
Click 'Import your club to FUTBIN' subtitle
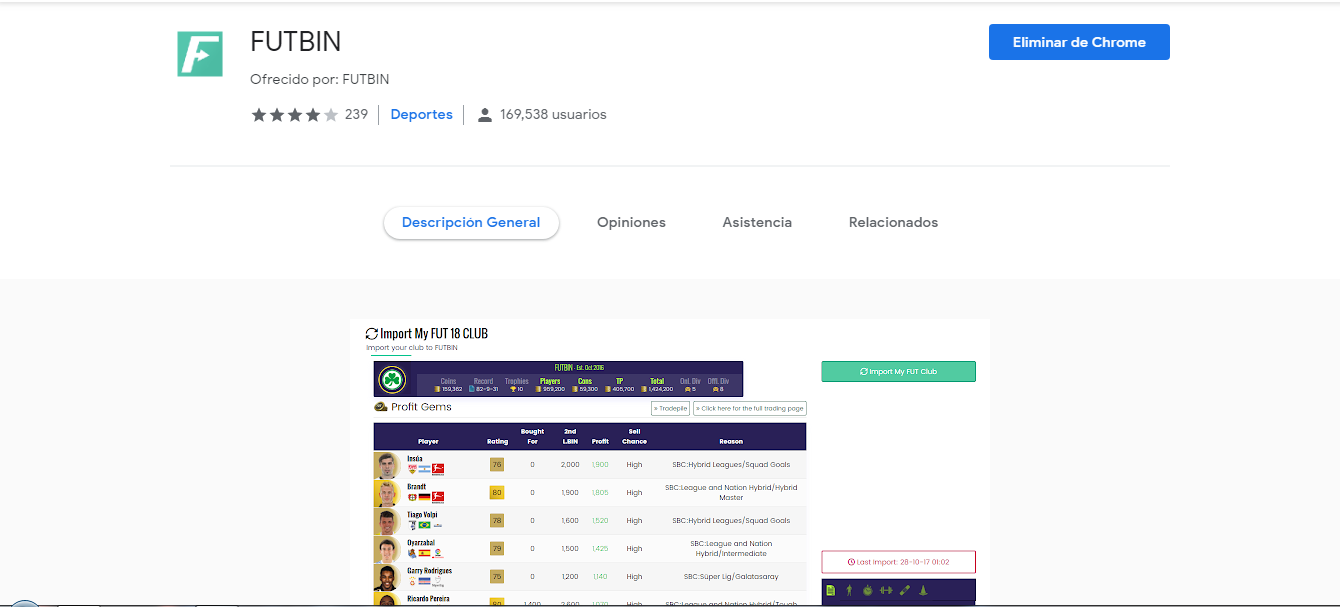412,348
